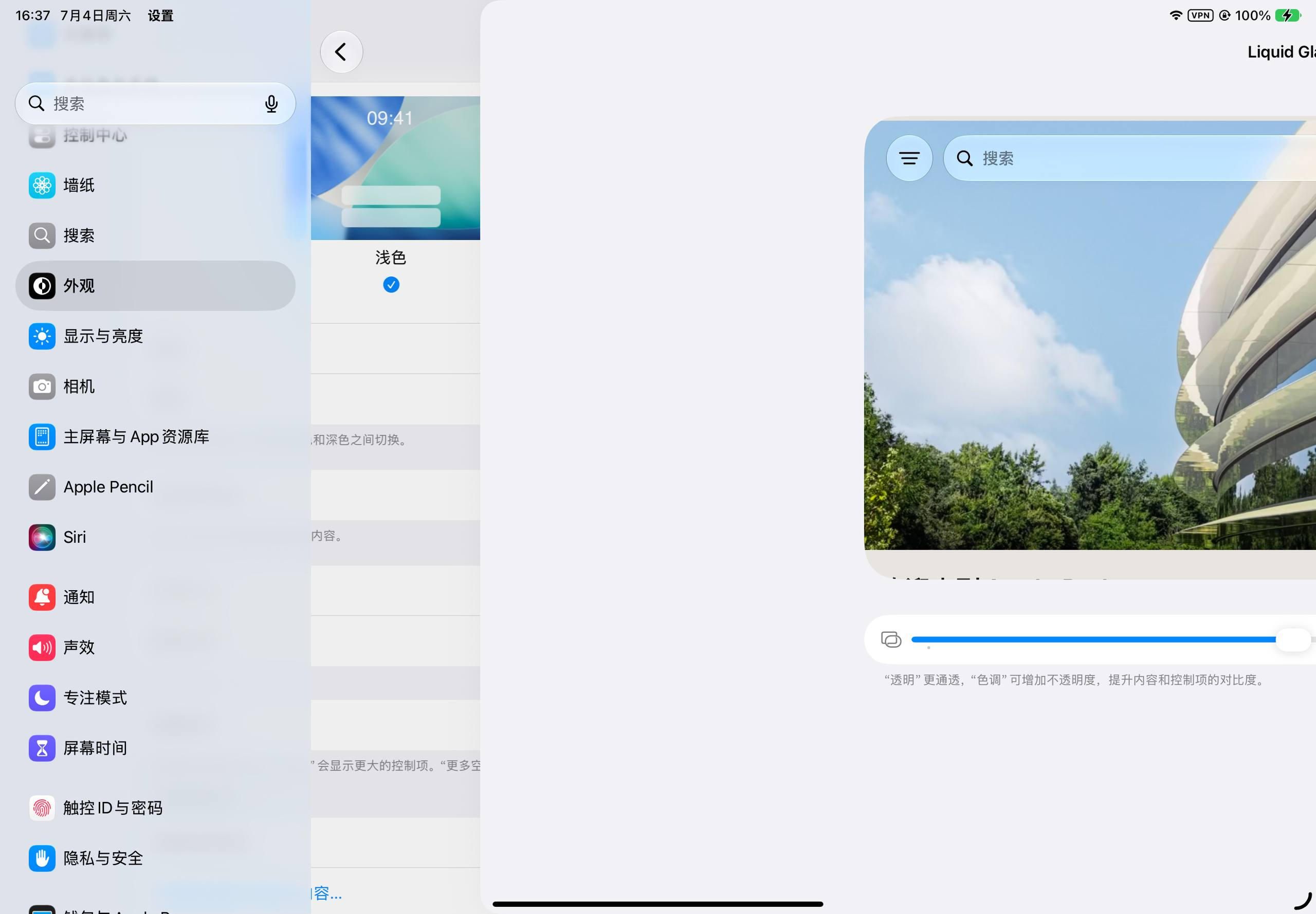Open 主屏幕与 App 资源库 settings

pos(155,437)
